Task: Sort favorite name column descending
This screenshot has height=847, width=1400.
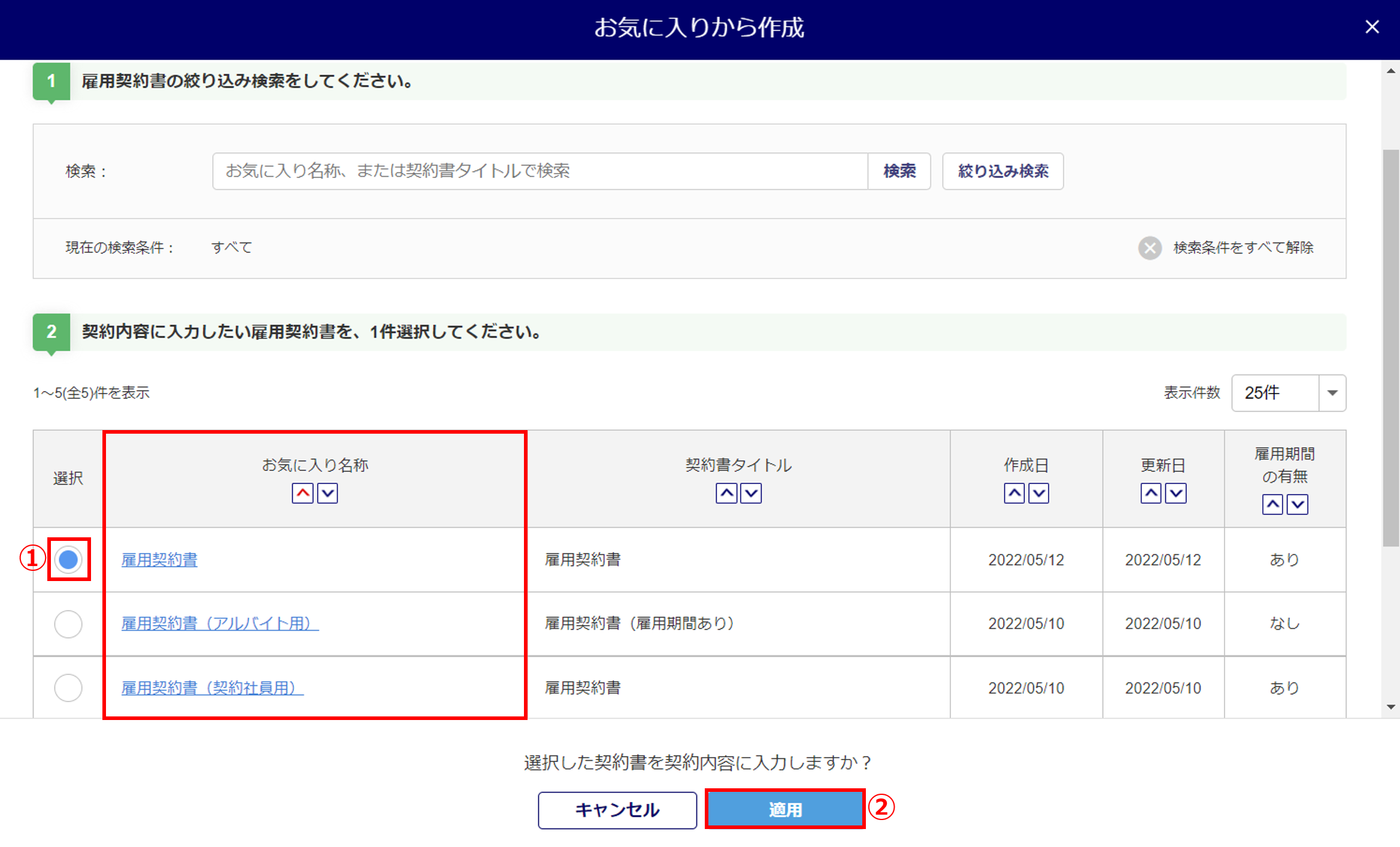Action: tap(328, 494)
